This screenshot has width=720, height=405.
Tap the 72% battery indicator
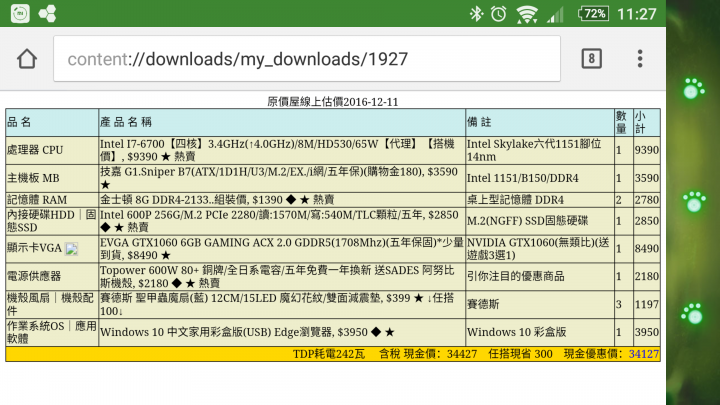593,13
